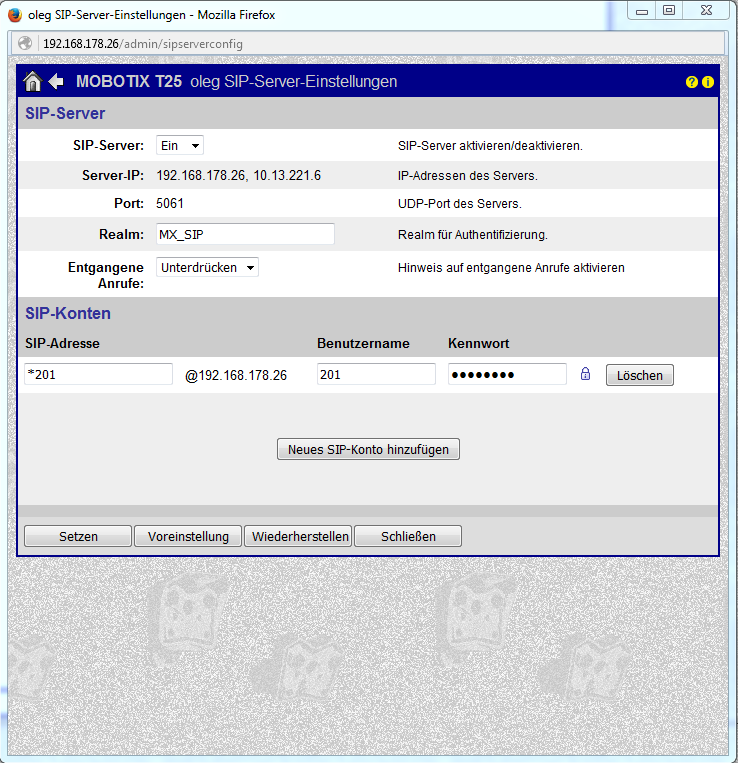Go to the camera home page icon

33,81
